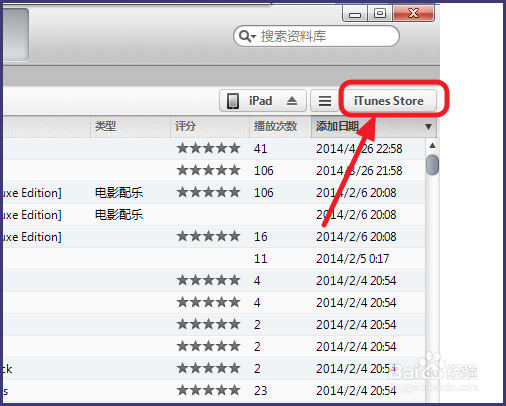Click the rating stars in the 16 plays row
The height and width of the screenshot is (406, 506).
point(208,236)
